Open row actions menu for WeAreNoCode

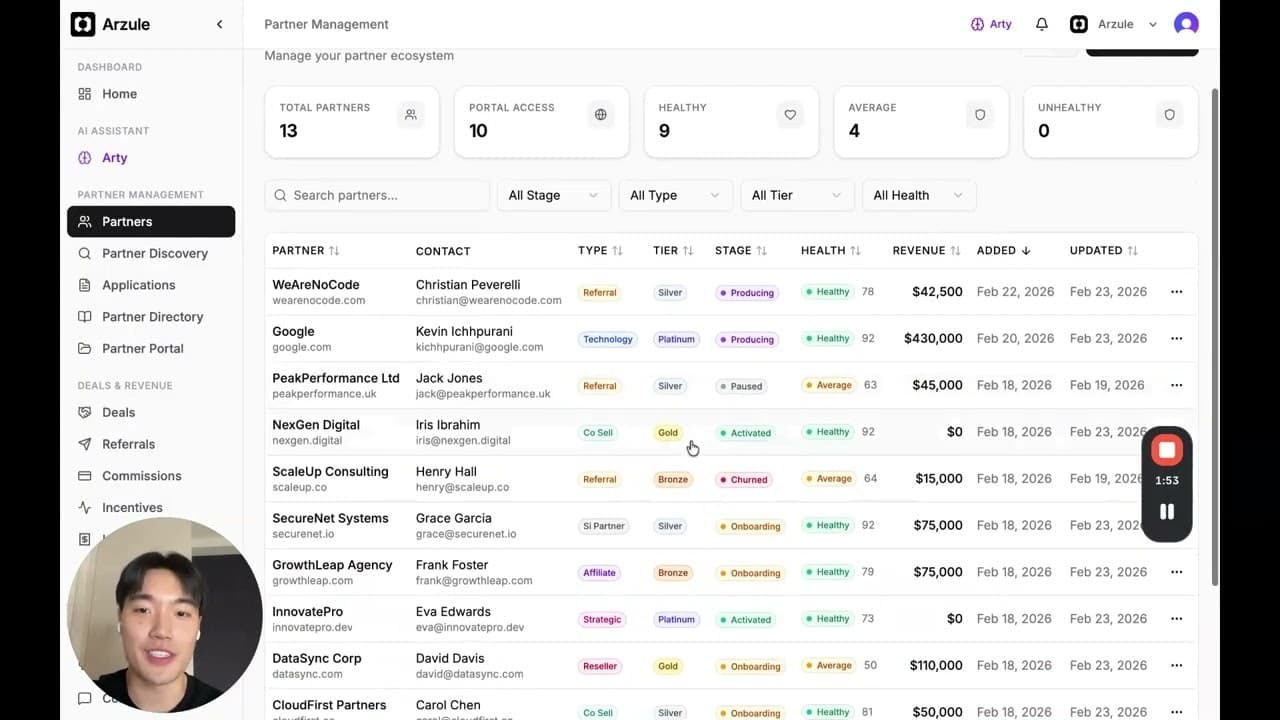tap(1176, 292)
